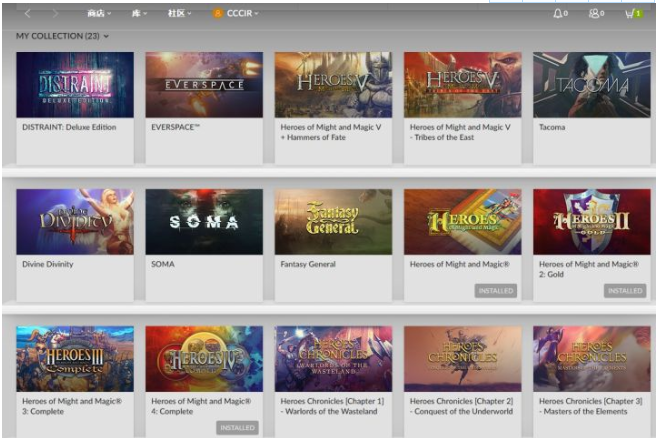659x438 pixels.
Task: Expand the MY COLLECTION (23) dropdown
Action: pyautogui.click(x=62, y=36)
